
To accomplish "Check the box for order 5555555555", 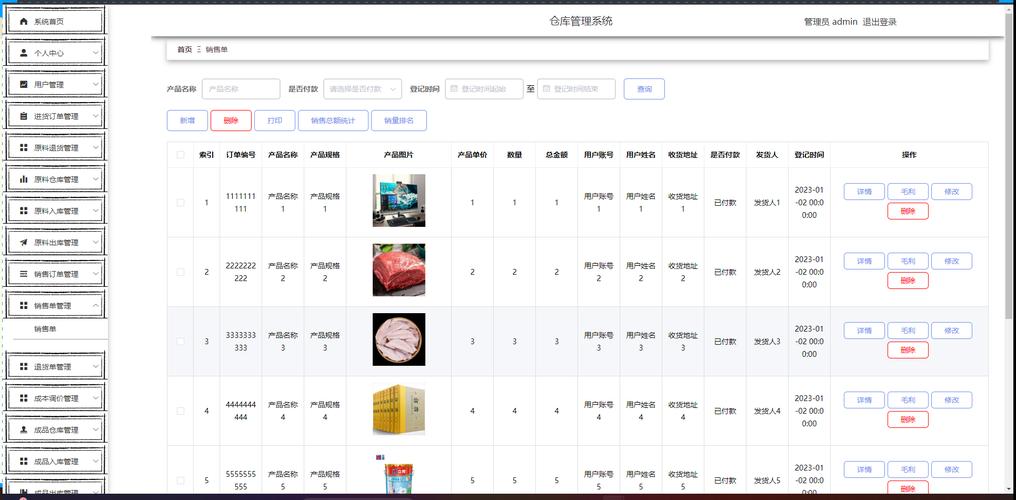I will pyautogui.click(x=180, y=480).
